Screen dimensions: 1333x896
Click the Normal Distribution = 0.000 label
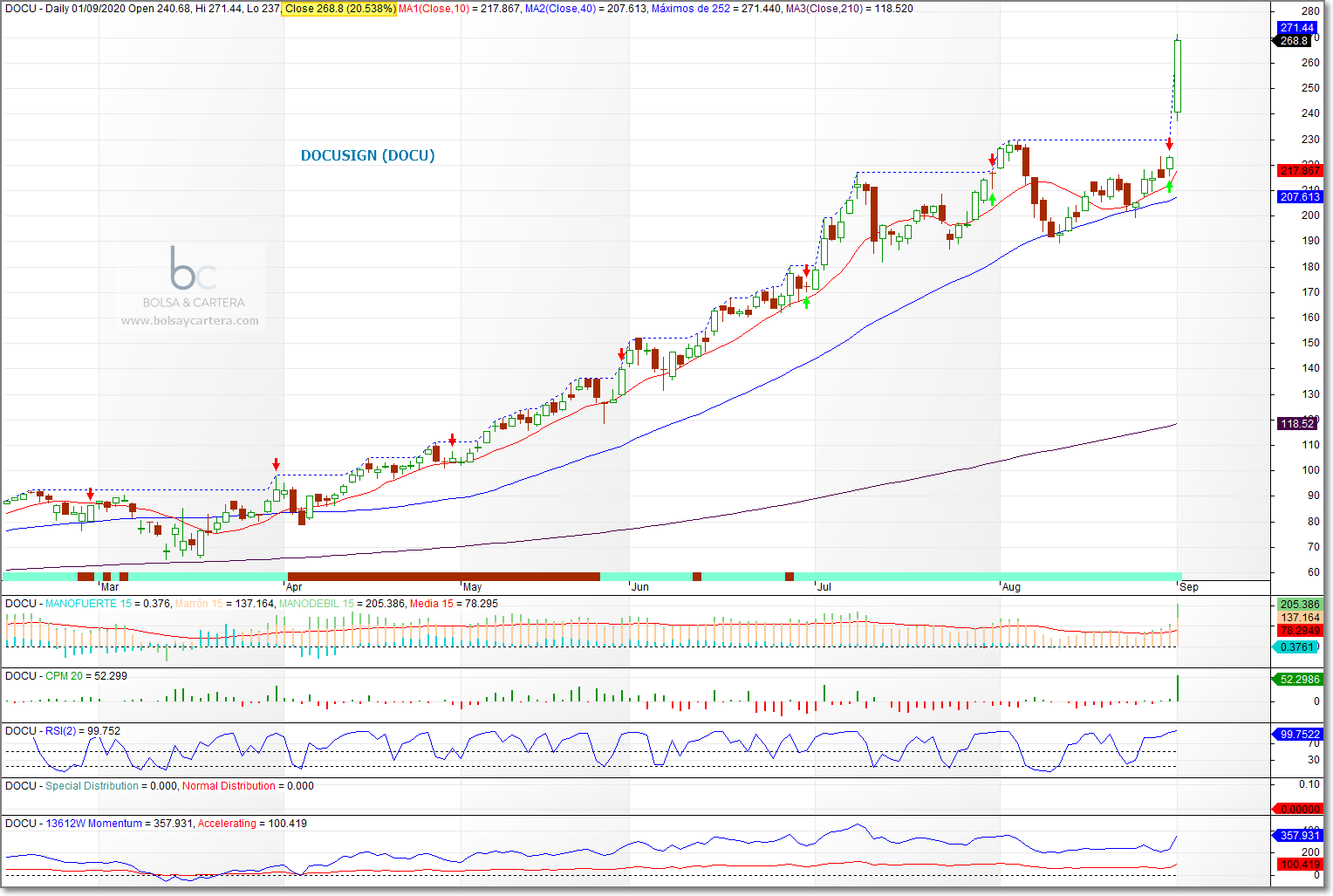point(249,786)
